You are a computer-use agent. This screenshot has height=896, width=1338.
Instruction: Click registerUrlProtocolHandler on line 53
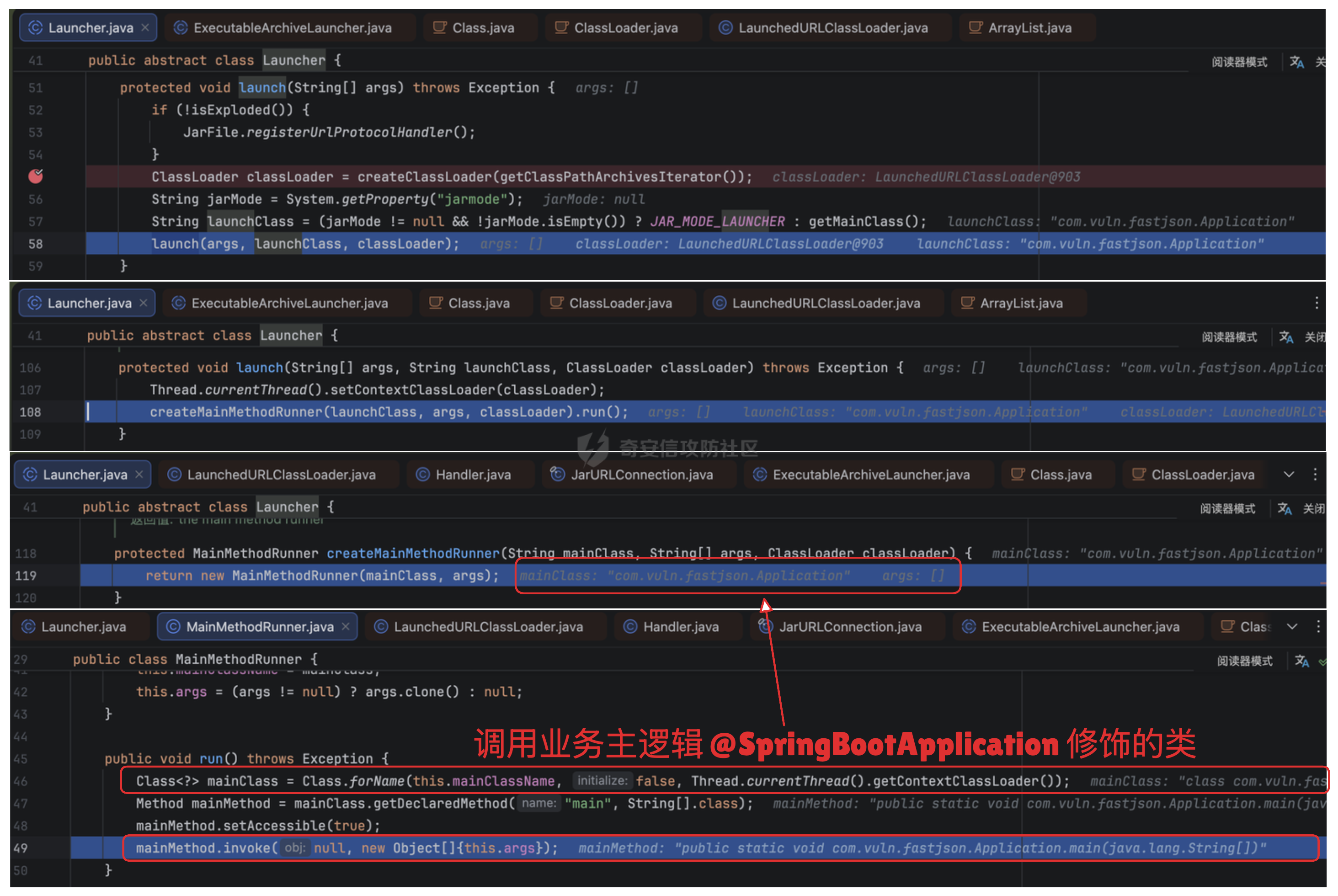point(350,132)
